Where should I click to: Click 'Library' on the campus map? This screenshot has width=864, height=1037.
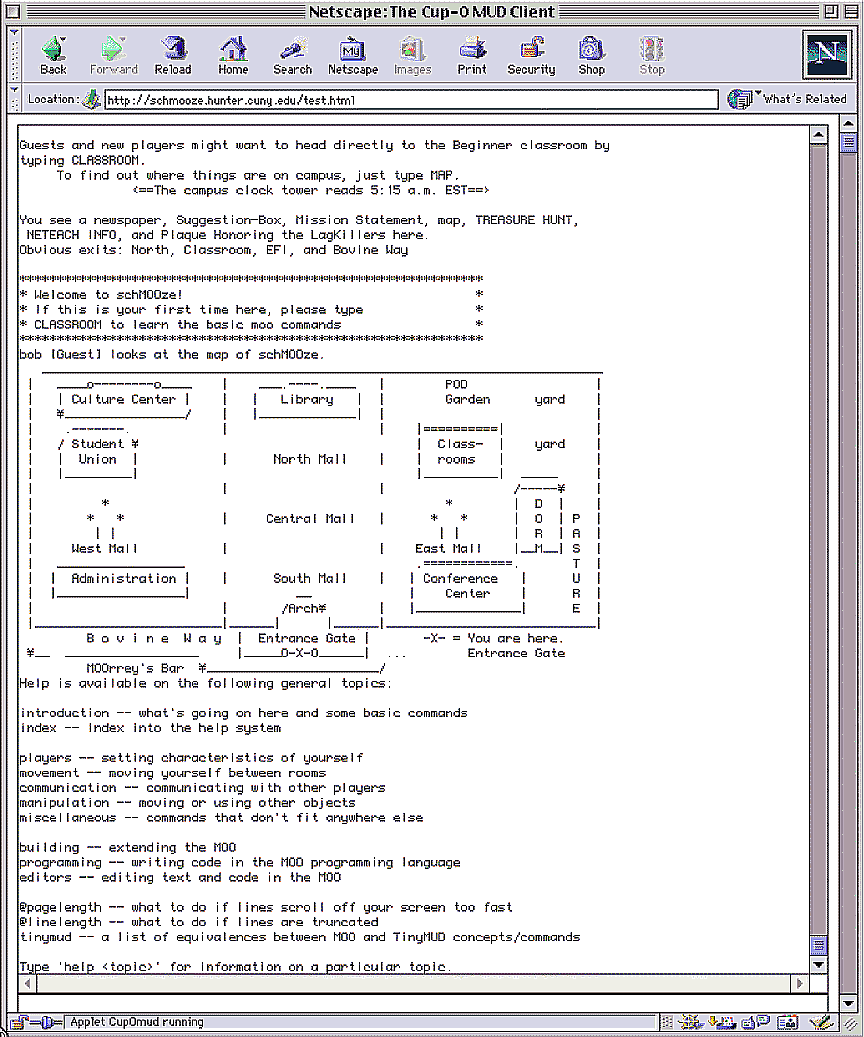(x=307, y=399)
